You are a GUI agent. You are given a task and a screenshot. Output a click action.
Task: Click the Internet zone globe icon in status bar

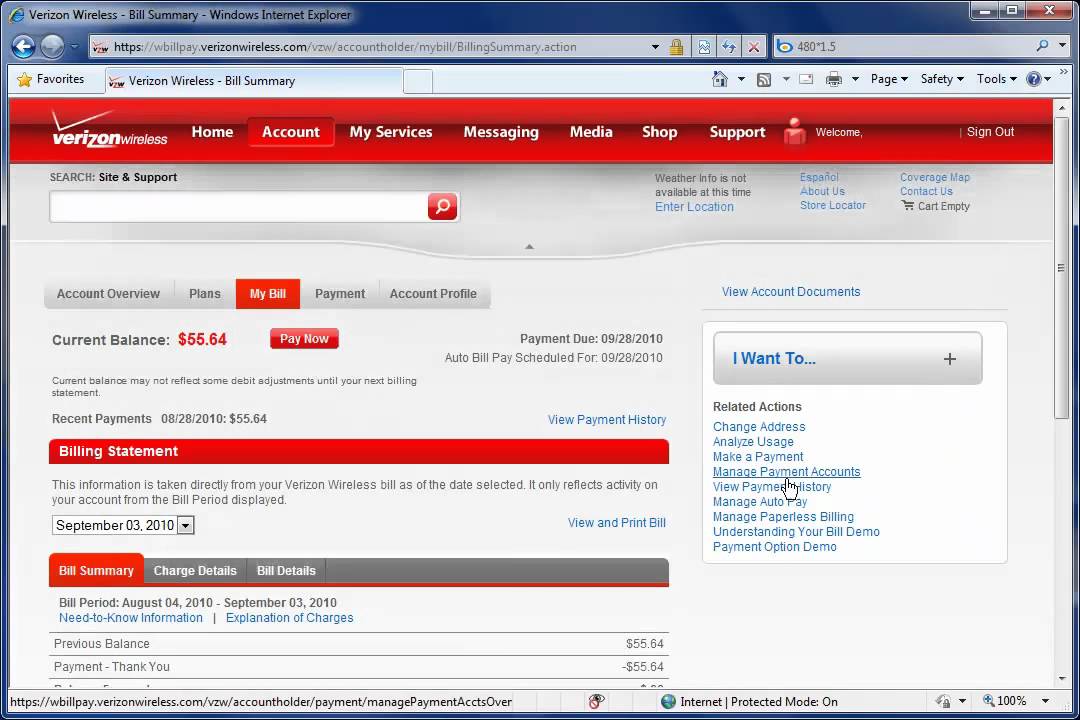668,701
